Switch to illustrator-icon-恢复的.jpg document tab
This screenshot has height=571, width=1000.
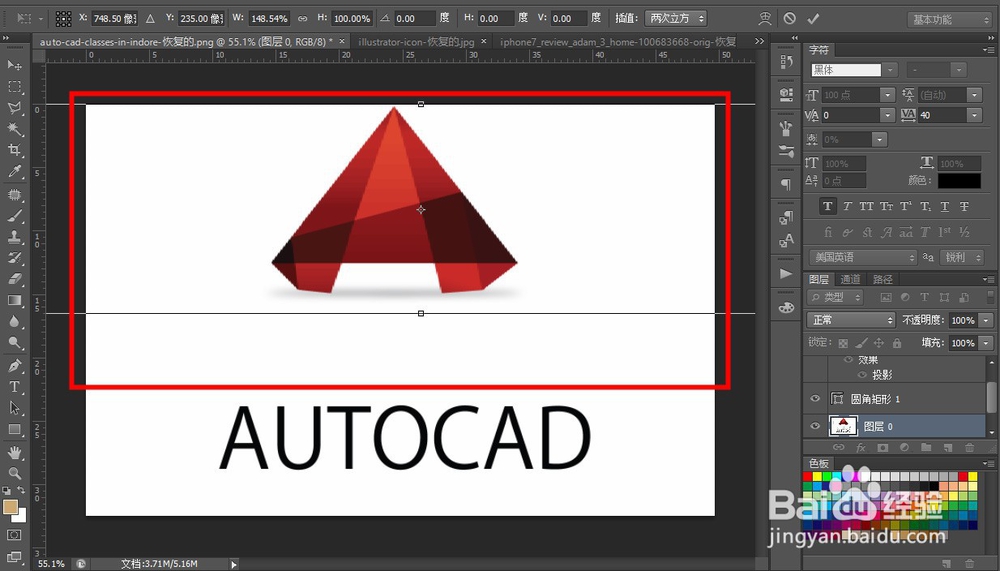coord(416,41)
